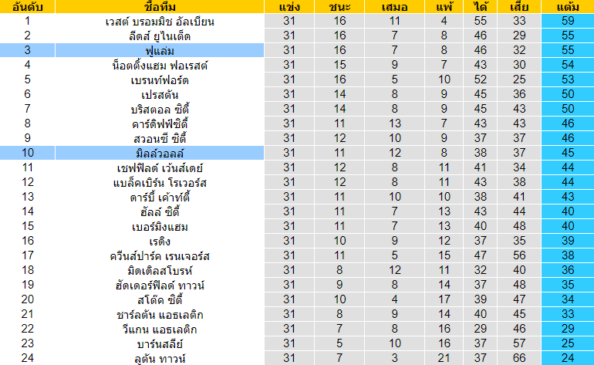Select team name แบล็คเบิร์น โรเวอร์ส

point(160,183)
